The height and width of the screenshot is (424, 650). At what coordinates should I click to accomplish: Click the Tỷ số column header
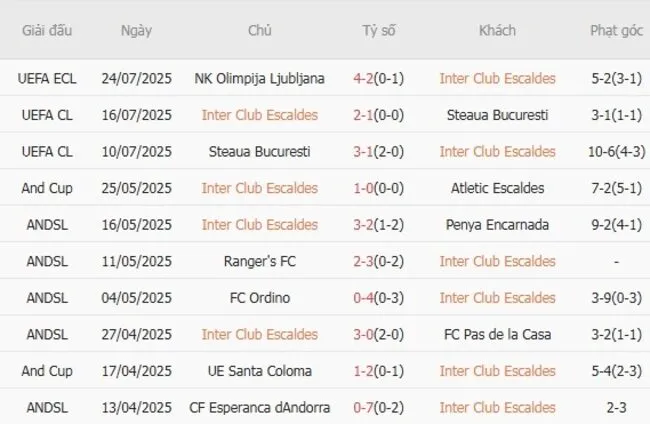click(x=379, y=30)
